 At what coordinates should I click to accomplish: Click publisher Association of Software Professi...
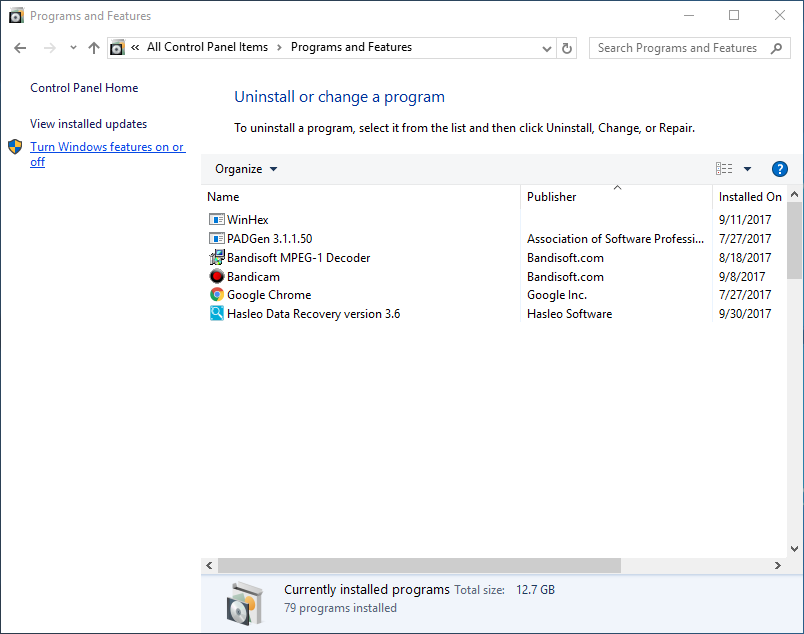[x=615, y=239]
